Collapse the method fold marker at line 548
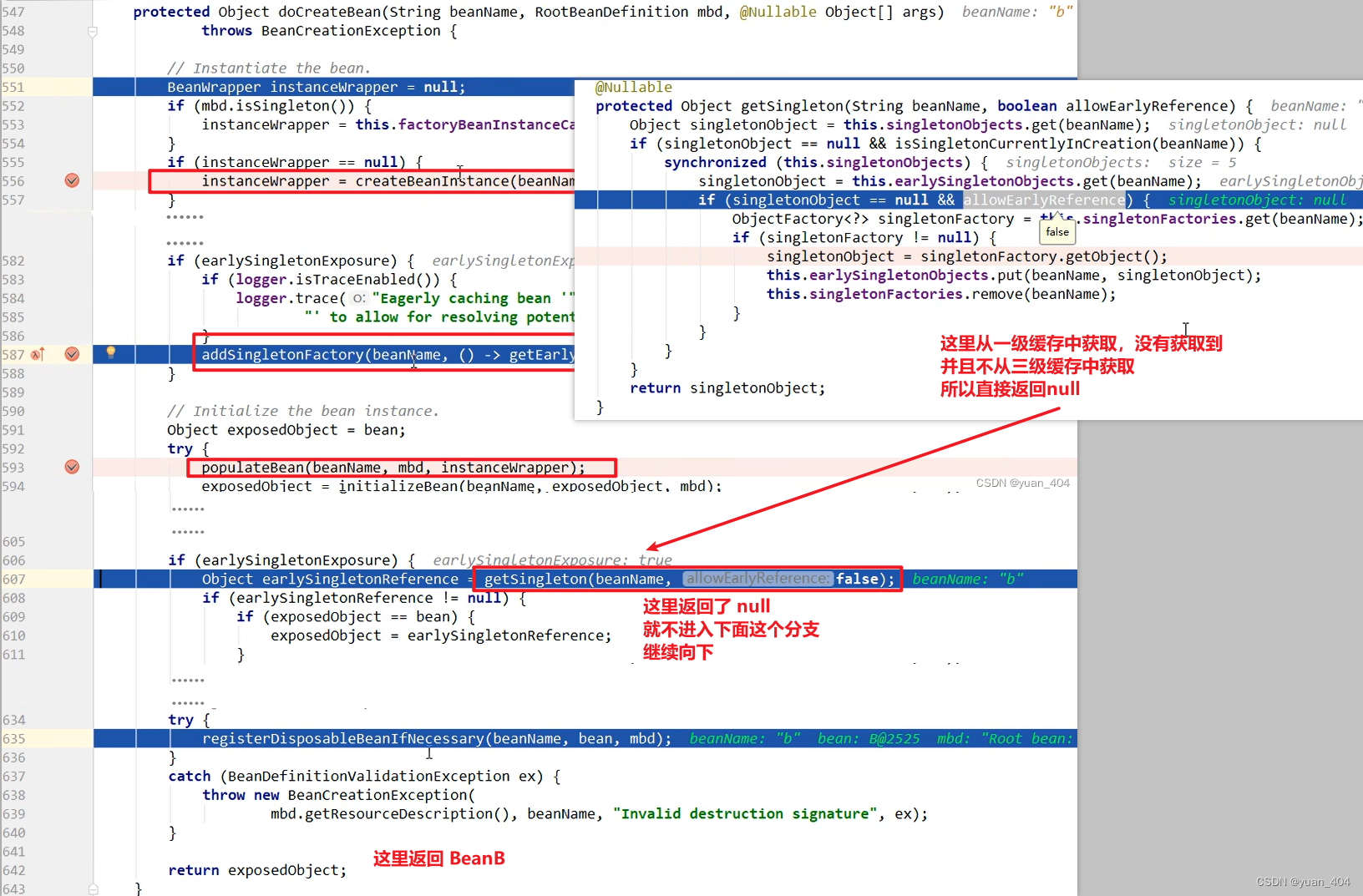Screen dimensions: 1363x896 93,32
